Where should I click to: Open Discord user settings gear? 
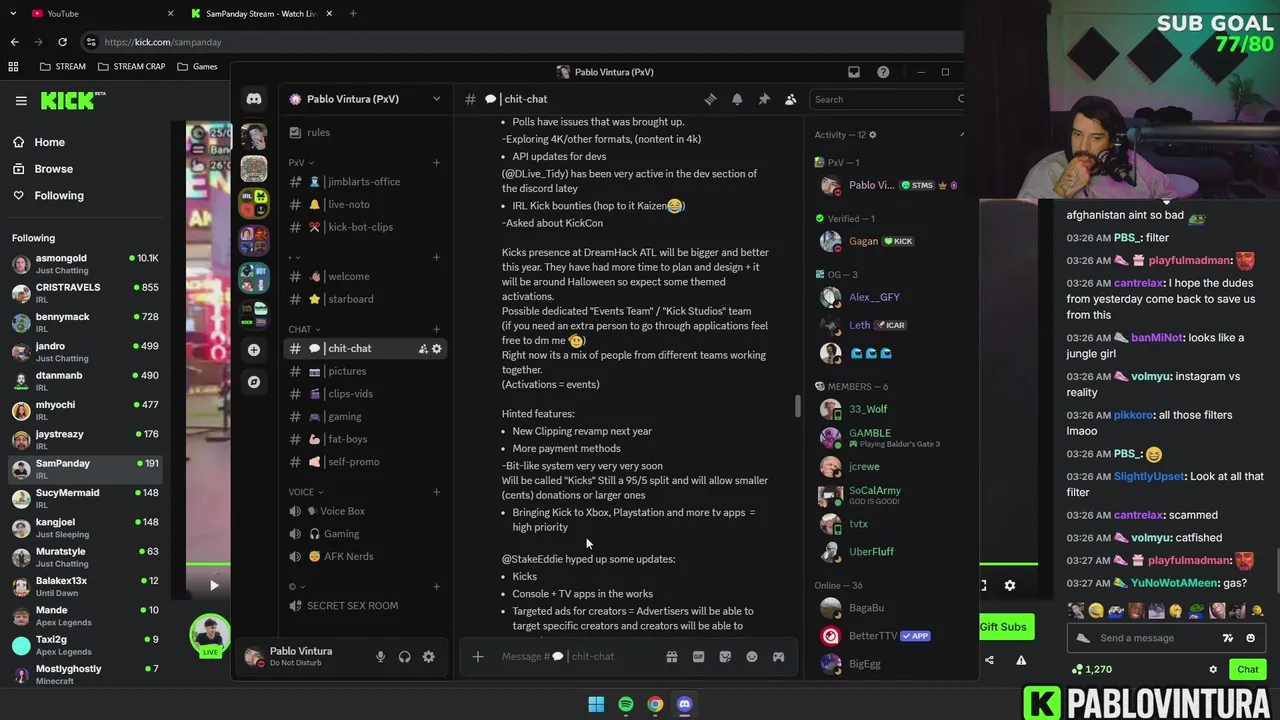pyautogui.click(x=428, y=657)
